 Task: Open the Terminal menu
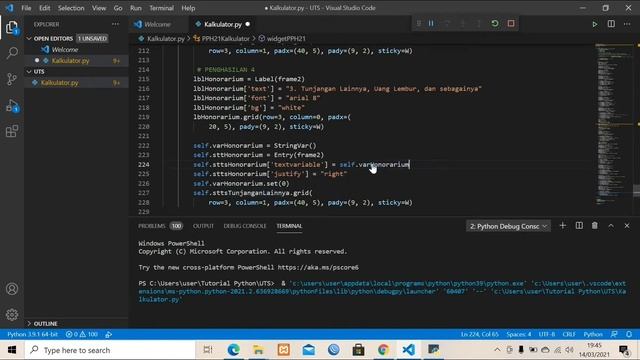pyautogui.click(x=161, y=8)
